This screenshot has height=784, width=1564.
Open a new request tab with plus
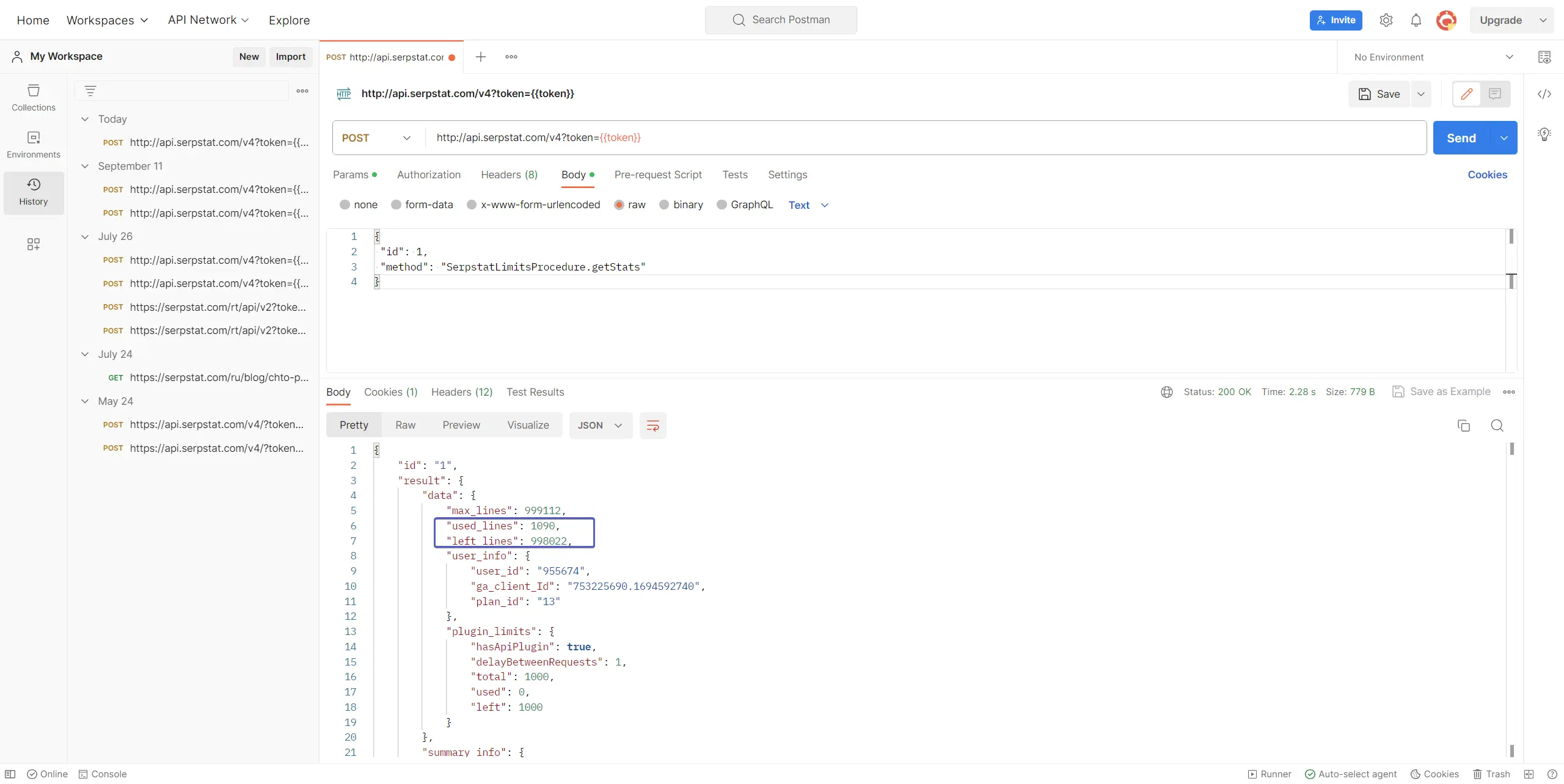tap(481, 57)
